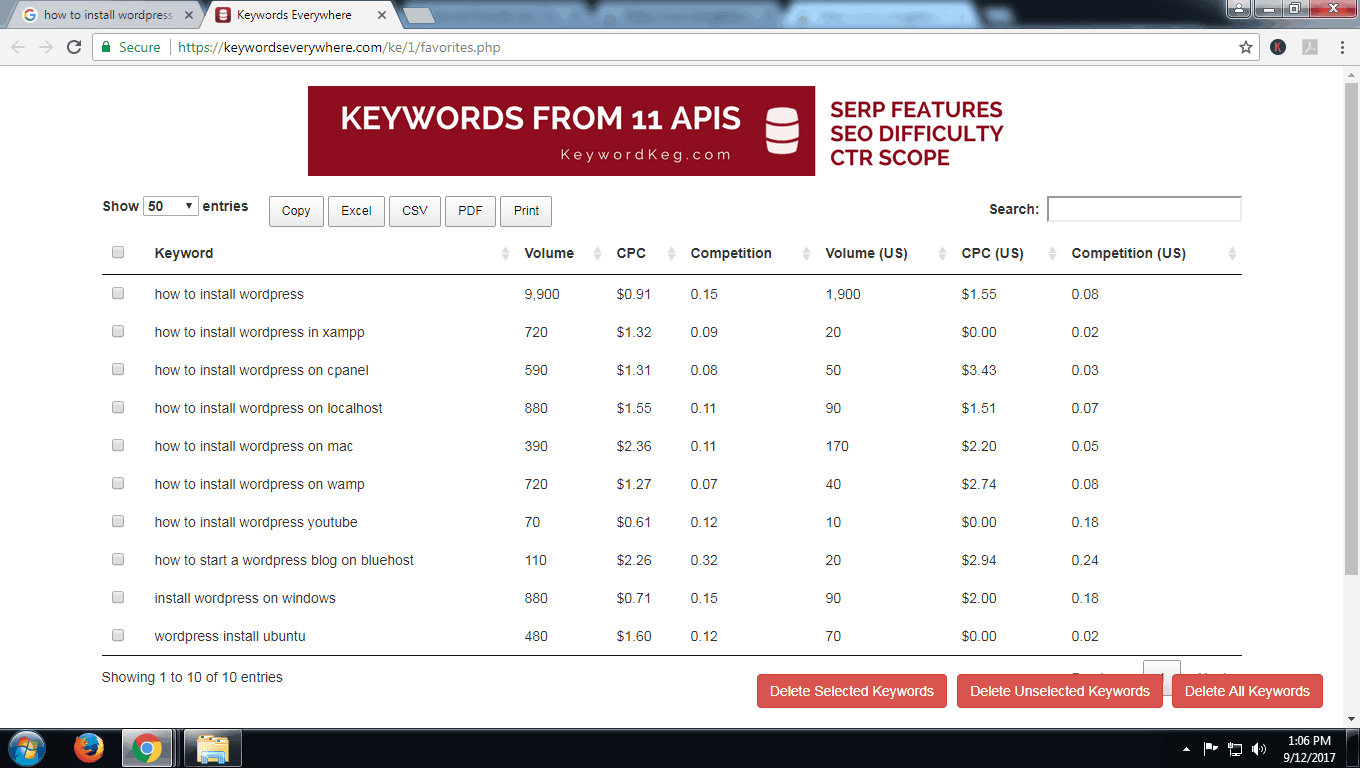Click the Print button
This screenshot has height=768, width=1360.
coord(526,211)
